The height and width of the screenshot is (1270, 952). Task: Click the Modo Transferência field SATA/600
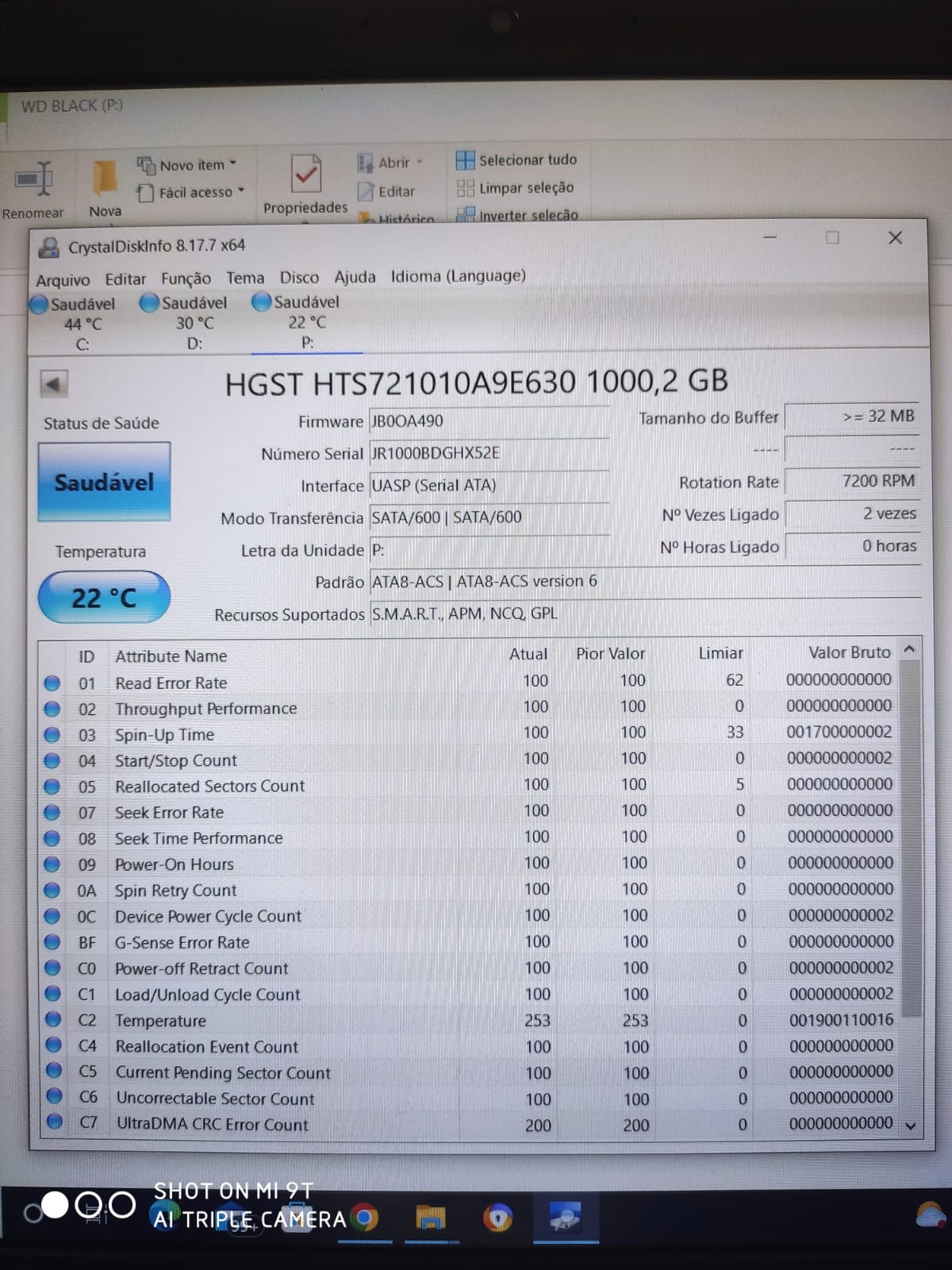pyautogui.click(x=489, y=518)
